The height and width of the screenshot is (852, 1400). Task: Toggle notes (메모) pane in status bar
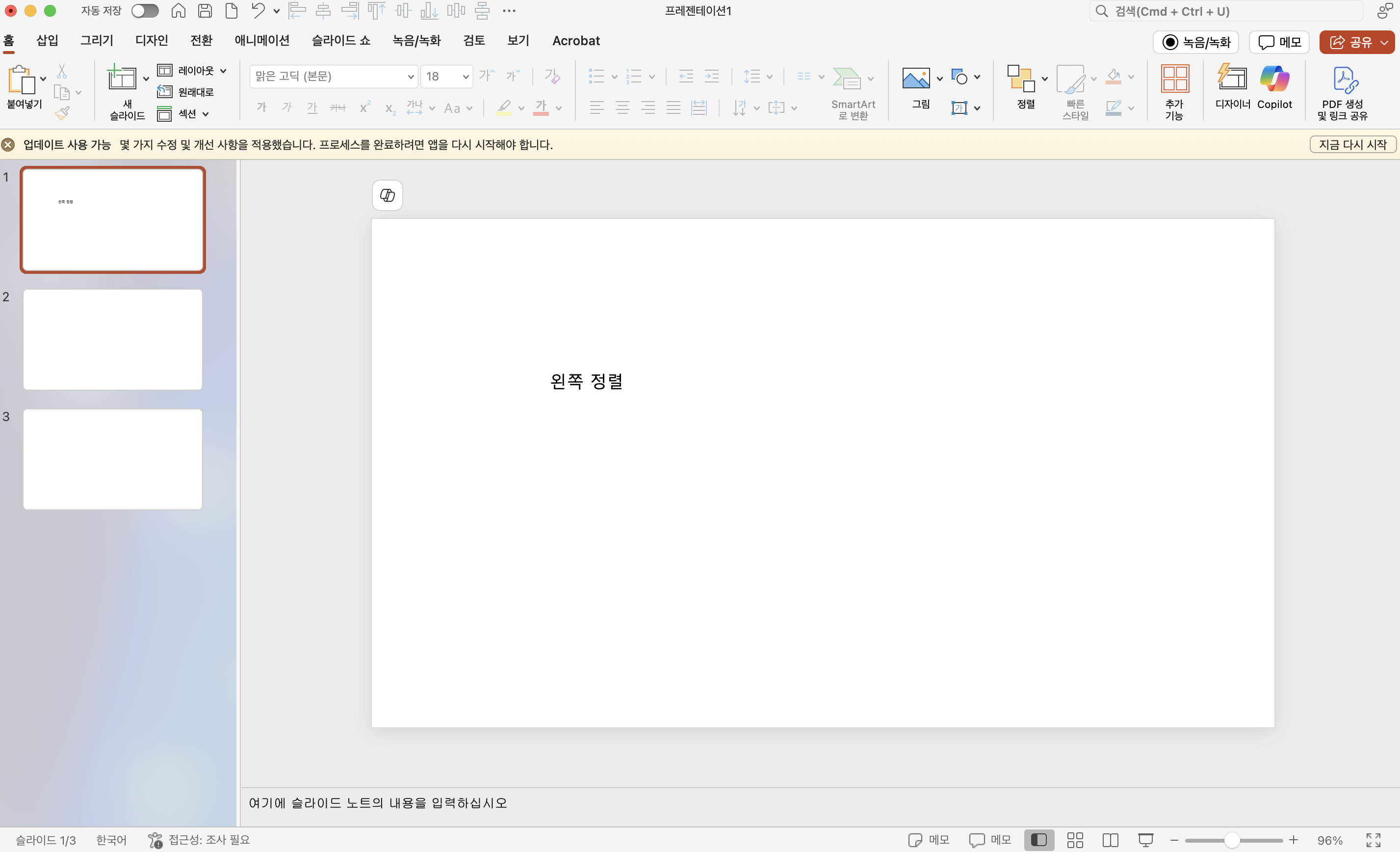click(x=929, y=840)
